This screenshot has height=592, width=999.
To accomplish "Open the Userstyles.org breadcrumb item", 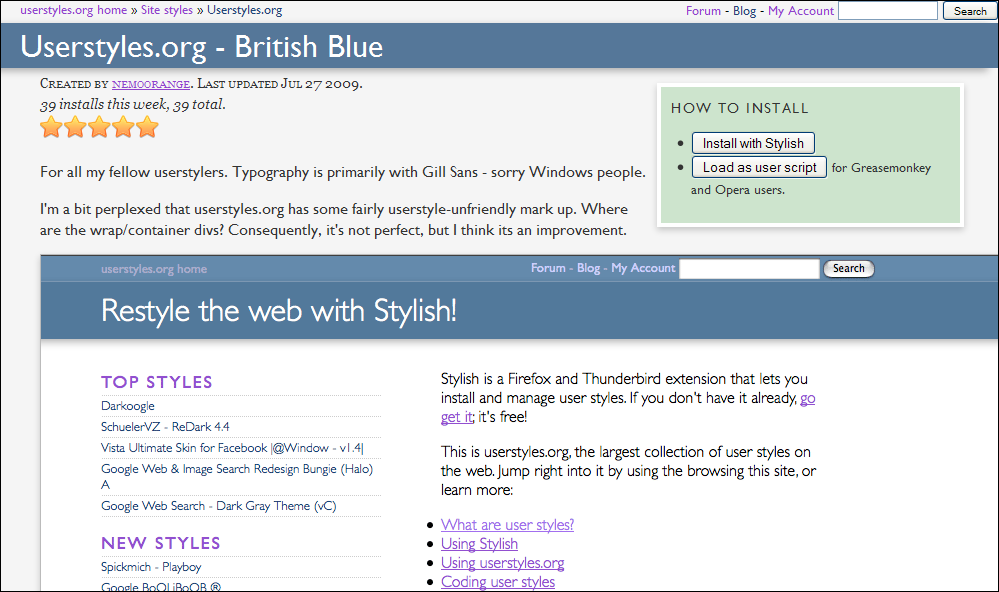I will point(245,10).
